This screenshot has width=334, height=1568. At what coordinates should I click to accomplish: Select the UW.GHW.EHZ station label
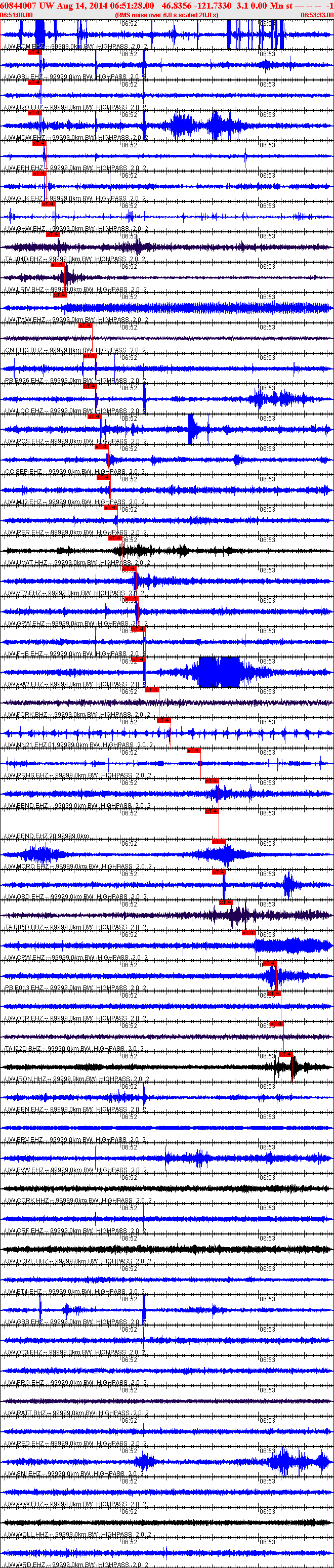coord(25,229)
